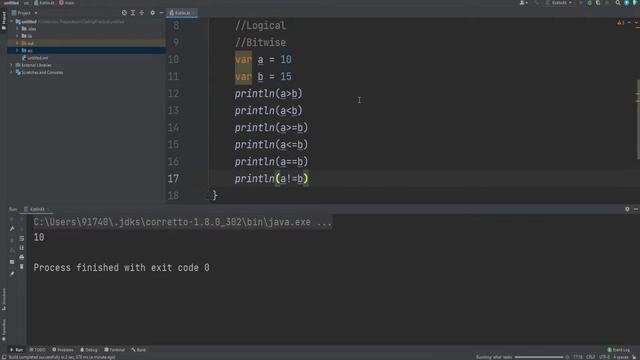Place cursor on line 11 var b = 15
This screenshot has width=640, height=360.
[263, 77]
